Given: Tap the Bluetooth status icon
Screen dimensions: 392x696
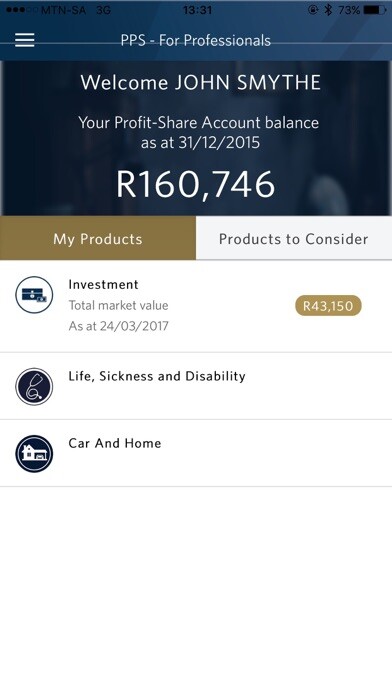Looking at the screenshot, I should (328, 10).
